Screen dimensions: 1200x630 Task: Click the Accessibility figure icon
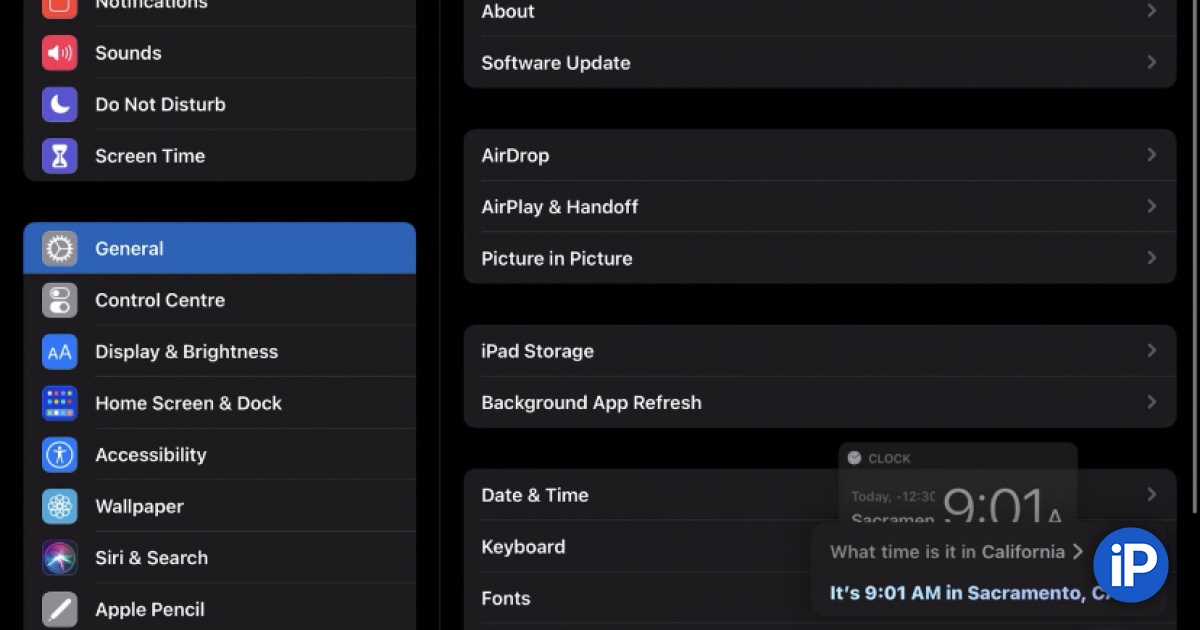click(x=60, y=455)
